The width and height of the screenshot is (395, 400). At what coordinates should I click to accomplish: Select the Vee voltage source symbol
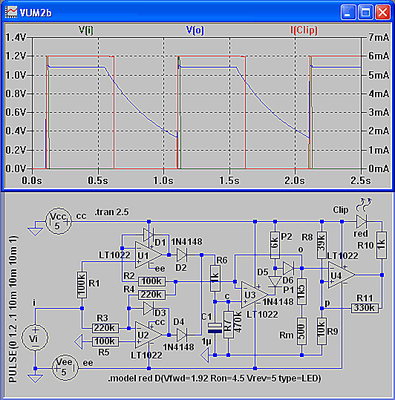click(64, 368)
